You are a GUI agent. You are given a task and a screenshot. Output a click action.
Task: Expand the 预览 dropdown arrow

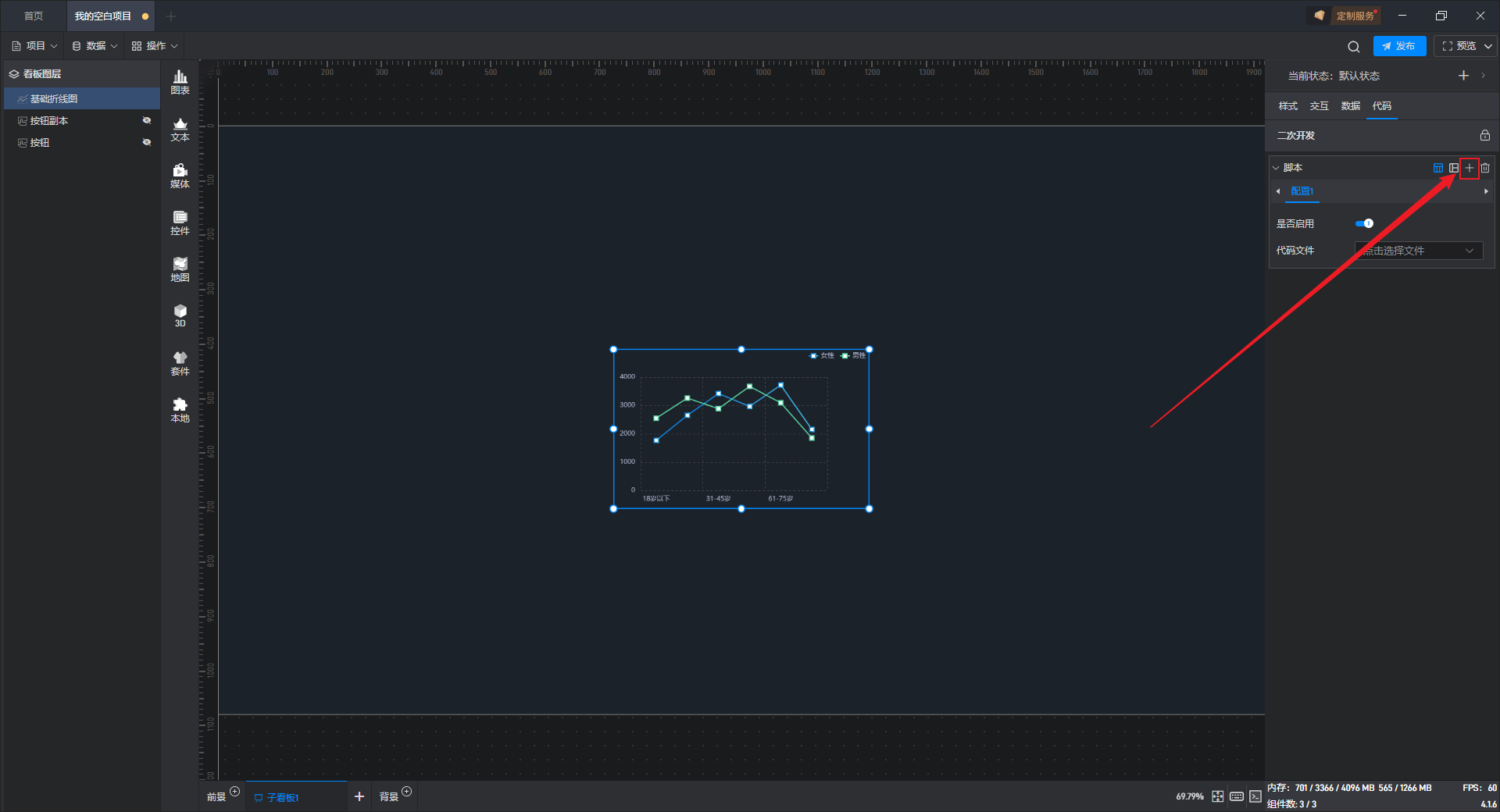(x=1488, y=46)
